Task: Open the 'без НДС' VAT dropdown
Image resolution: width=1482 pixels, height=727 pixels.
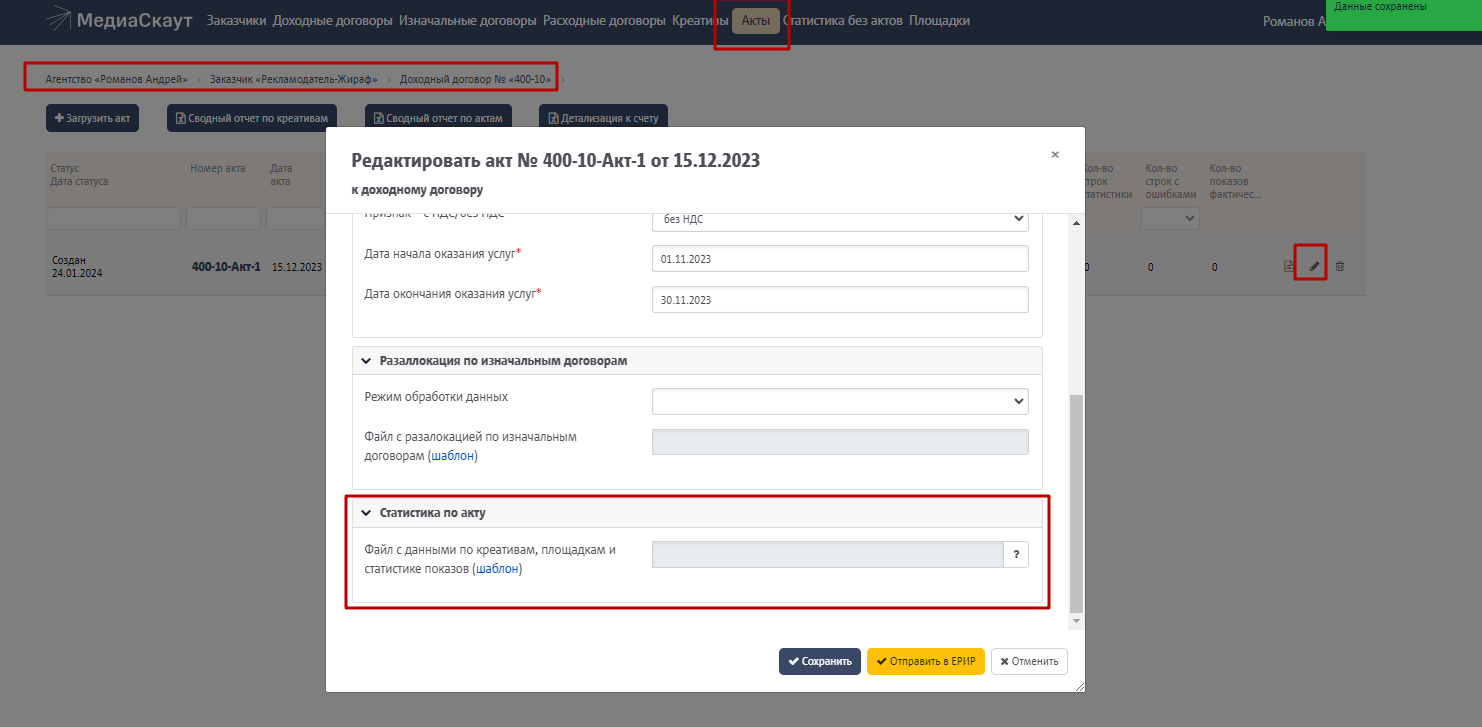Action: coord(840,219)
